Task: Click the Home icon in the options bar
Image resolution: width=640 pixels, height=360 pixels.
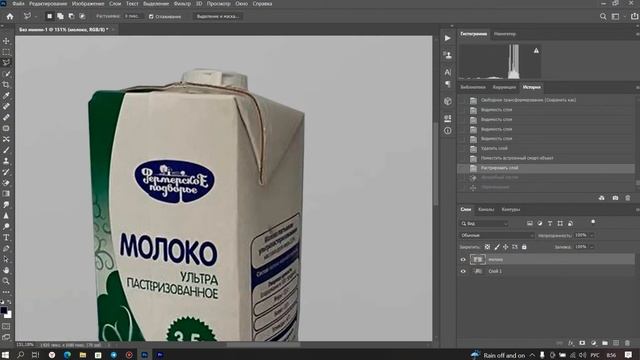Action: [10, 16]
